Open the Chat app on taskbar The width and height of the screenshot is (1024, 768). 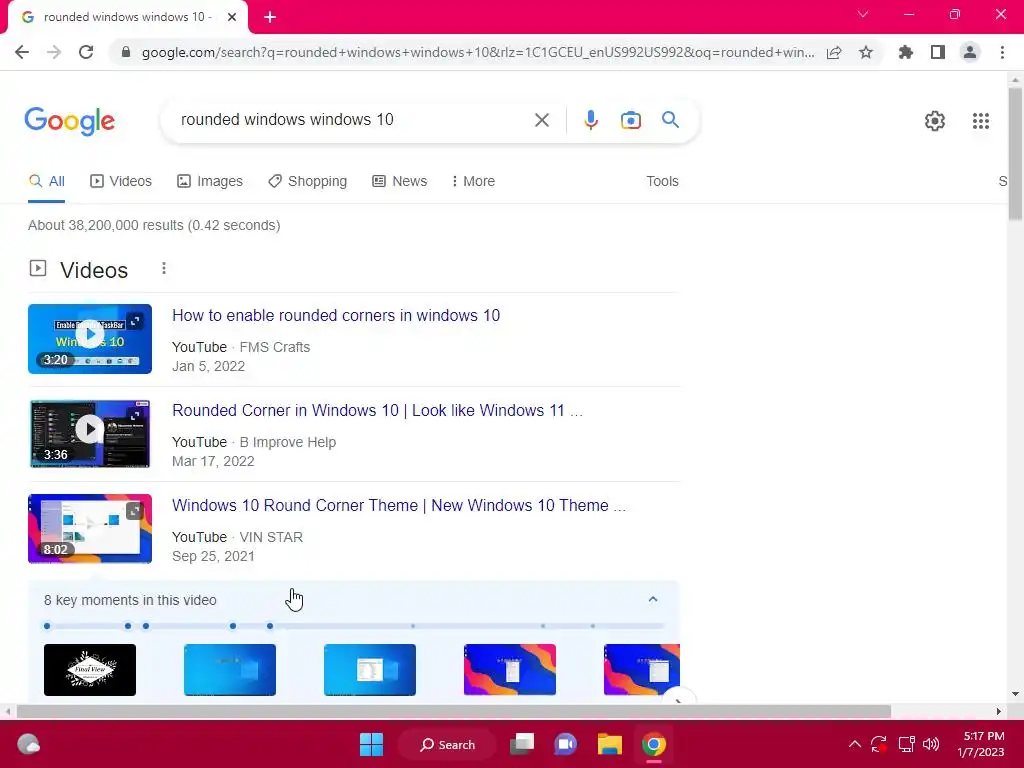[566, 744]
